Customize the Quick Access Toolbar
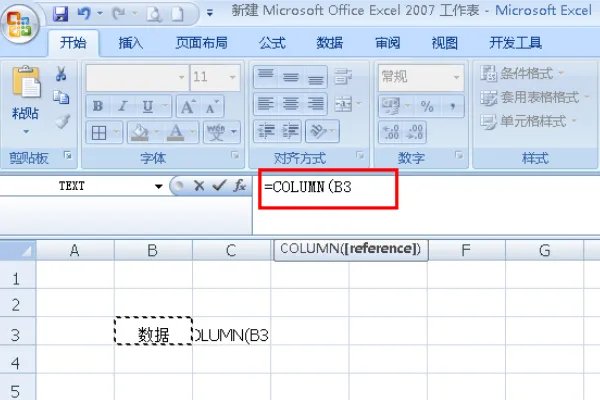Screen dimensions: 600x400 pos(210,13)
